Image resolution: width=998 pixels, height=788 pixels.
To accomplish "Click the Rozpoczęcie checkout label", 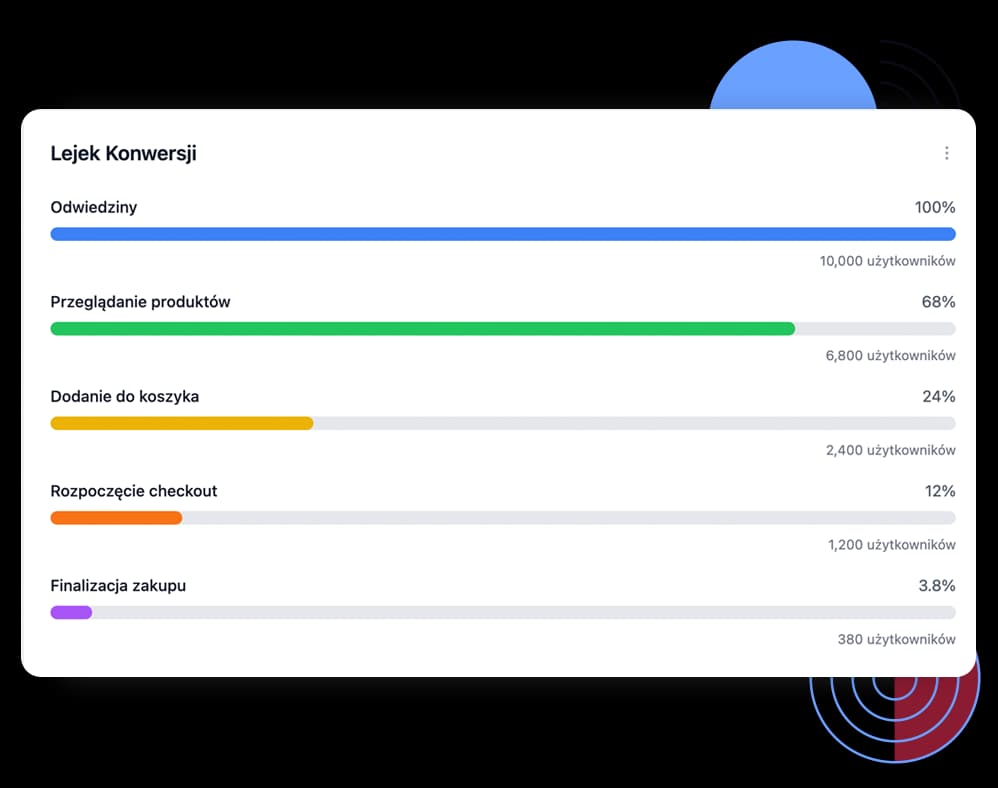I will 134,491.
